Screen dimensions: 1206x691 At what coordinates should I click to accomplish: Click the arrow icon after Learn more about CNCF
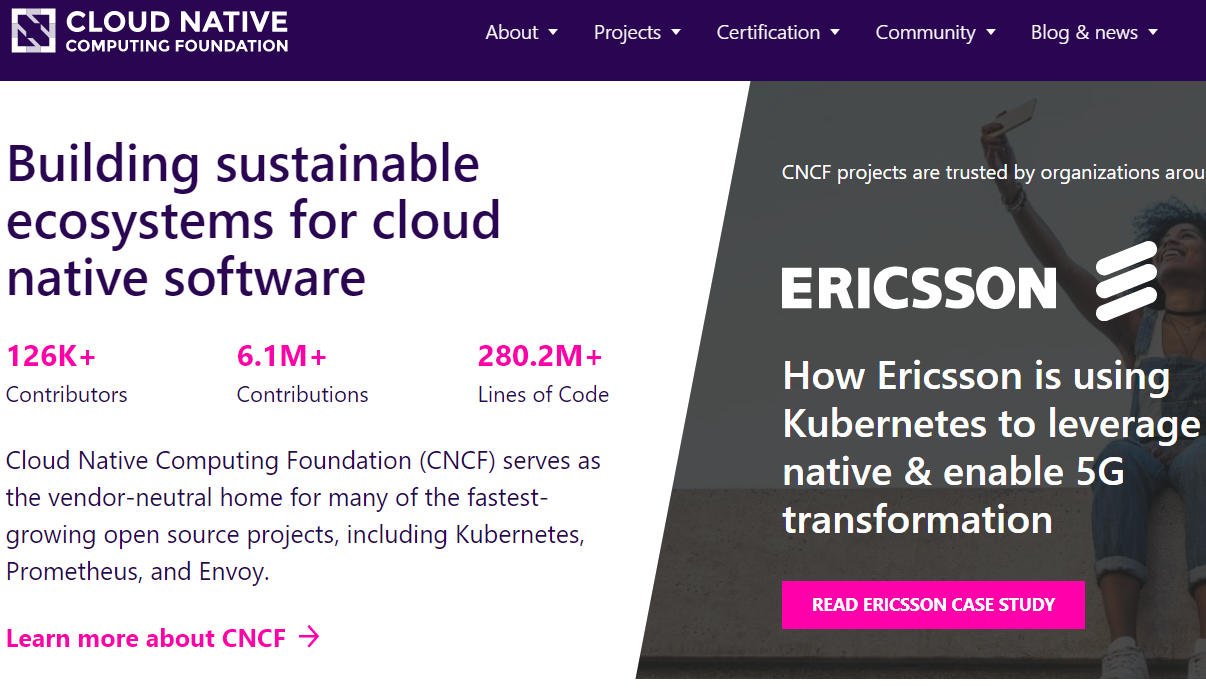point(310,637)
